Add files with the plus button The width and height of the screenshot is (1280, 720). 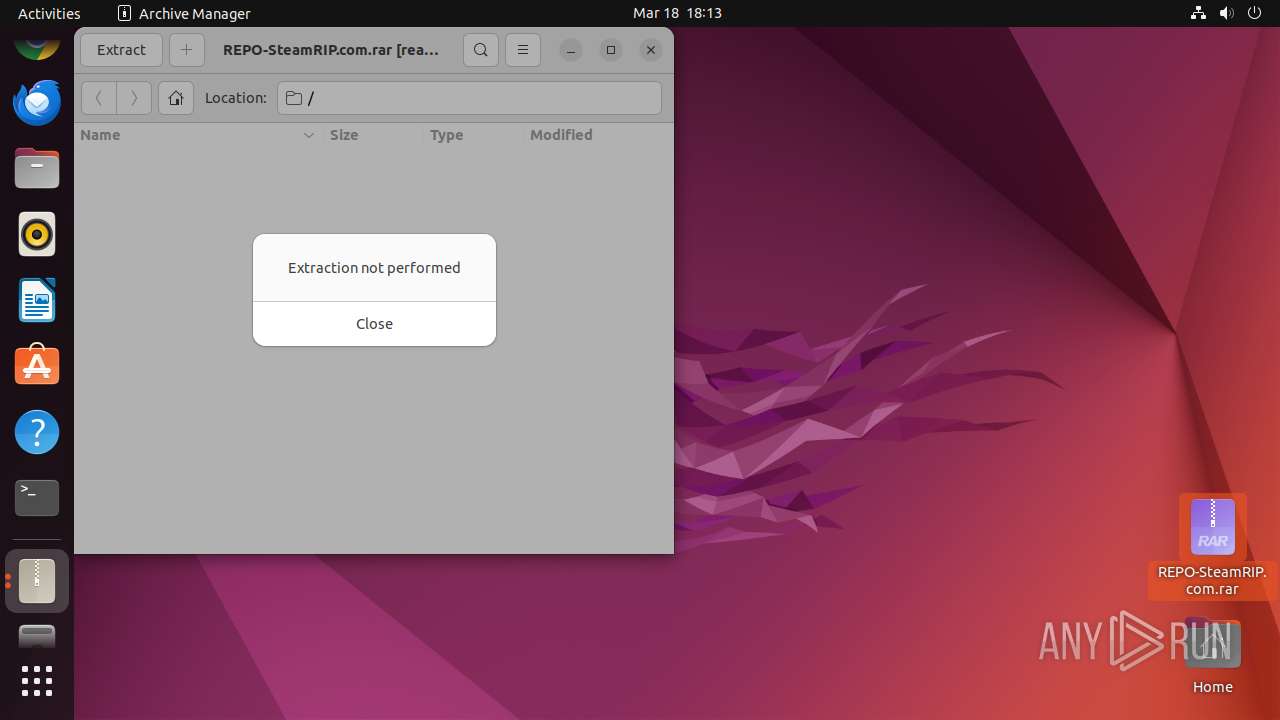(186, 50)
